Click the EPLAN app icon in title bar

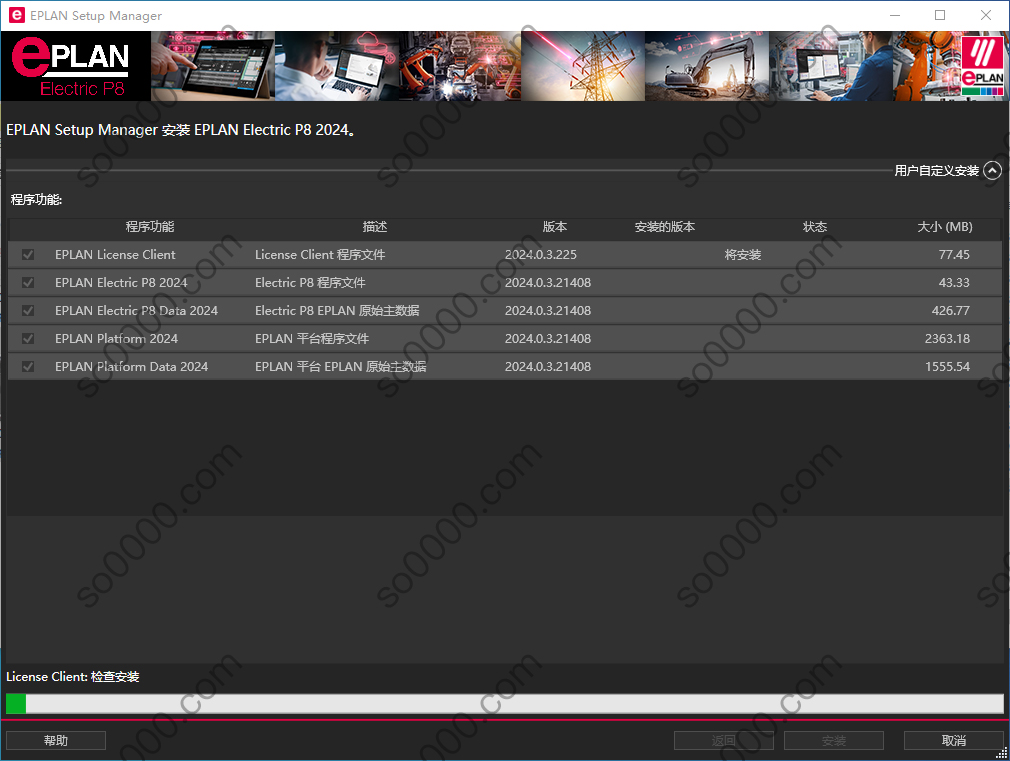(x=17, y=15)
